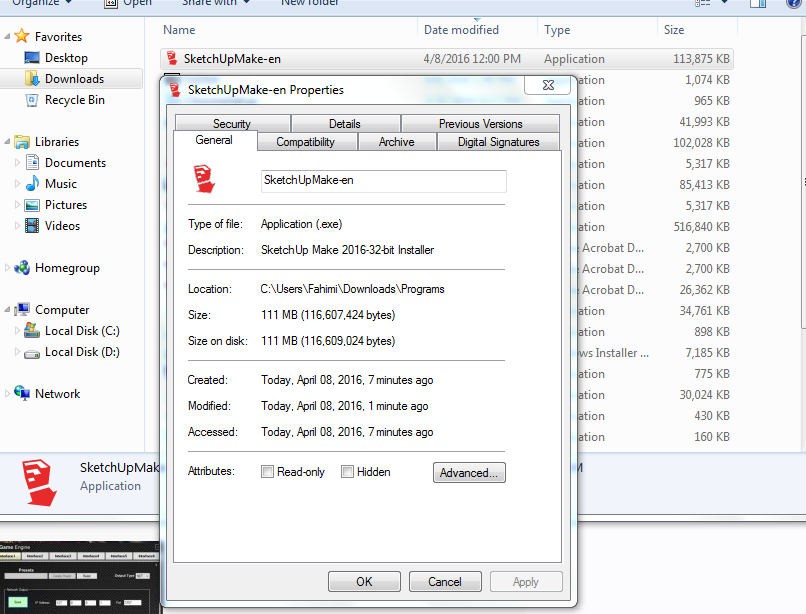Switch to the Security tab
The image size is (806, 614).
[232, 123]
